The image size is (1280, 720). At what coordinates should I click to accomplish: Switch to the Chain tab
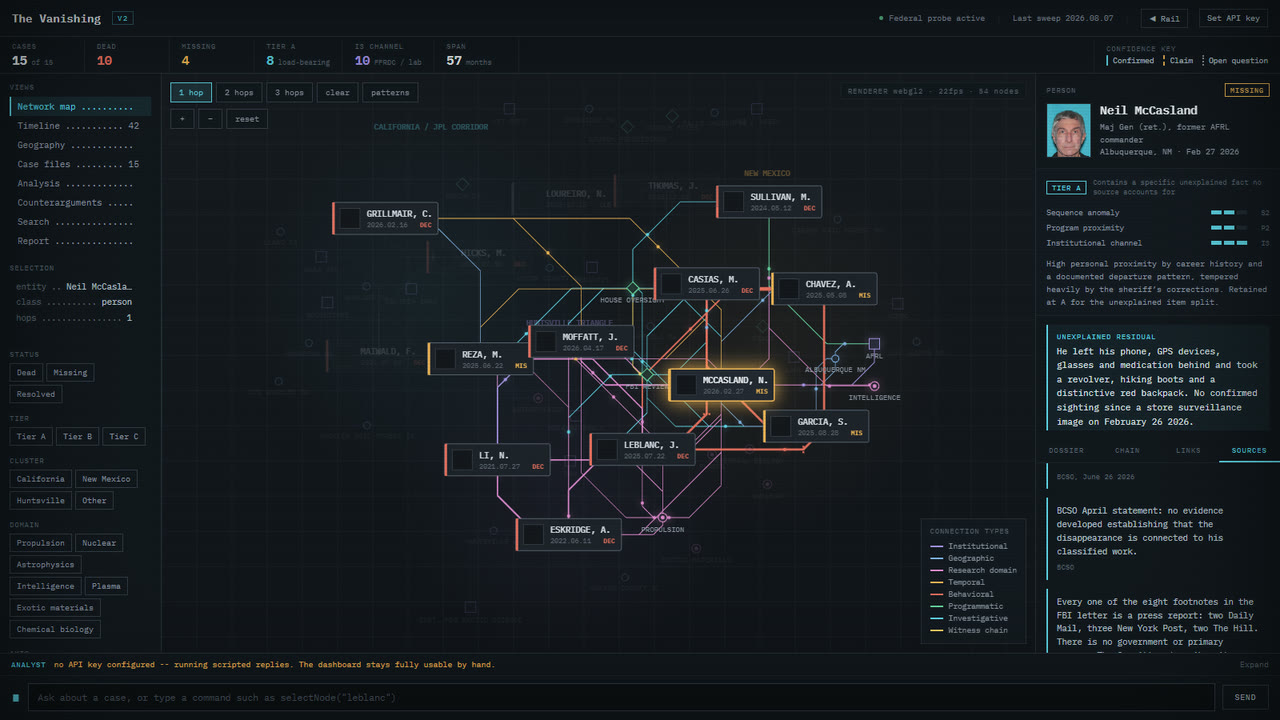click(1127, 451)
